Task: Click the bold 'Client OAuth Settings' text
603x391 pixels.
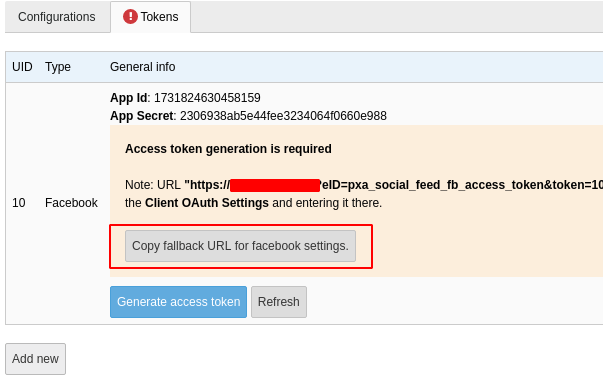Action: (207, 203)
